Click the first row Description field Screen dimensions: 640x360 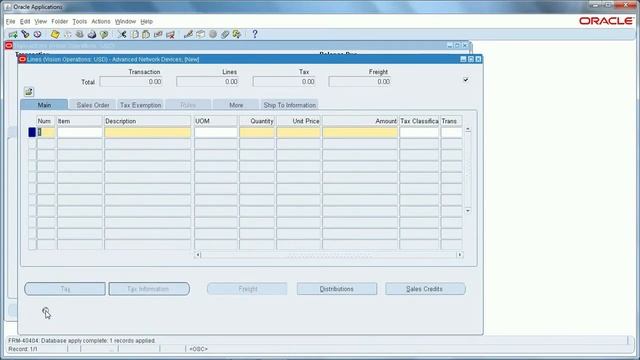(x=147, y=132)
